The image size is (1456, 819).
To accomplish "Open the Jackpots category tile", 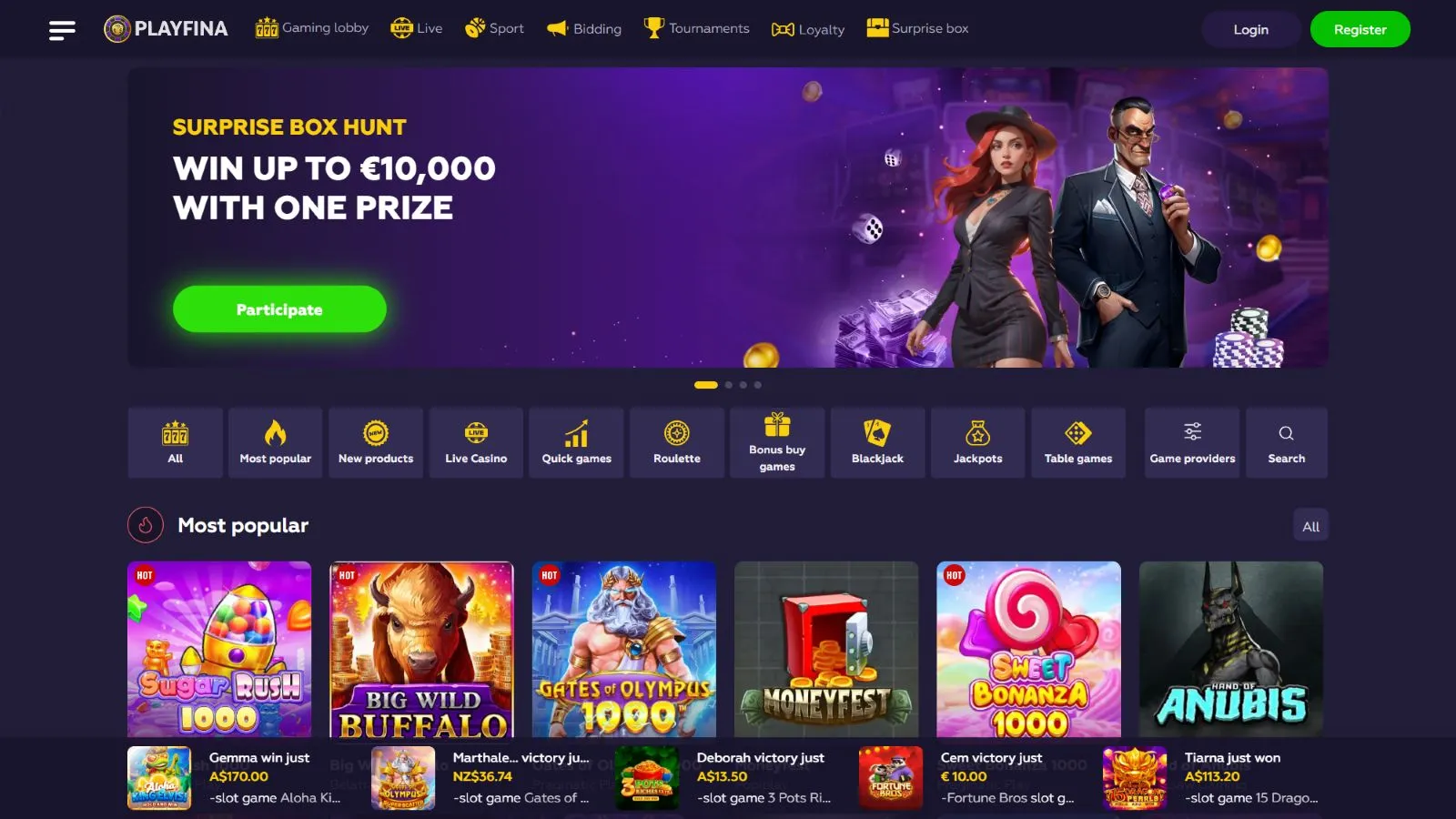I will (977, 443).
